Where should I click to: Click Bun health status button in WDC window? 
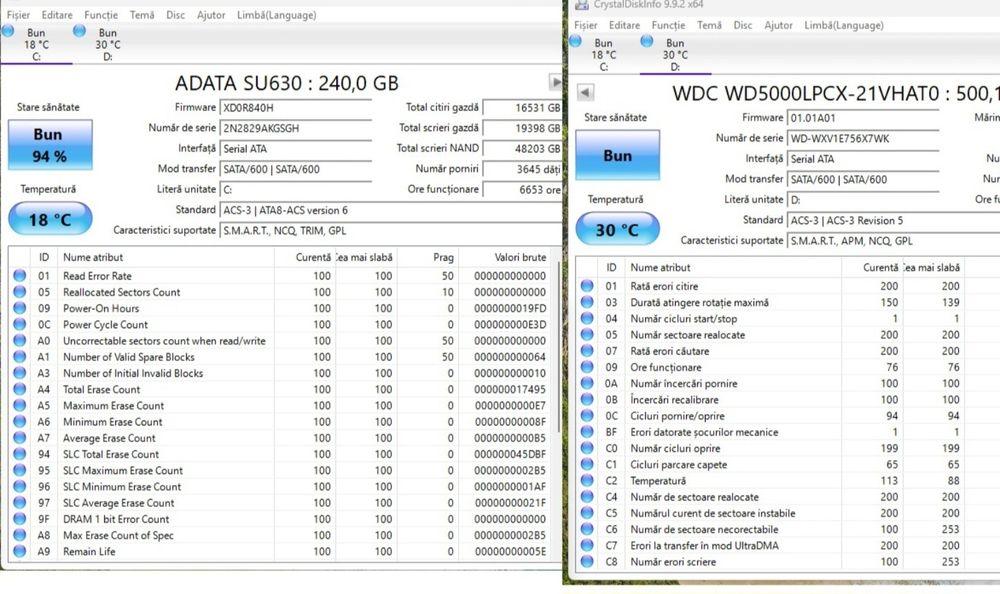point(617,155)
